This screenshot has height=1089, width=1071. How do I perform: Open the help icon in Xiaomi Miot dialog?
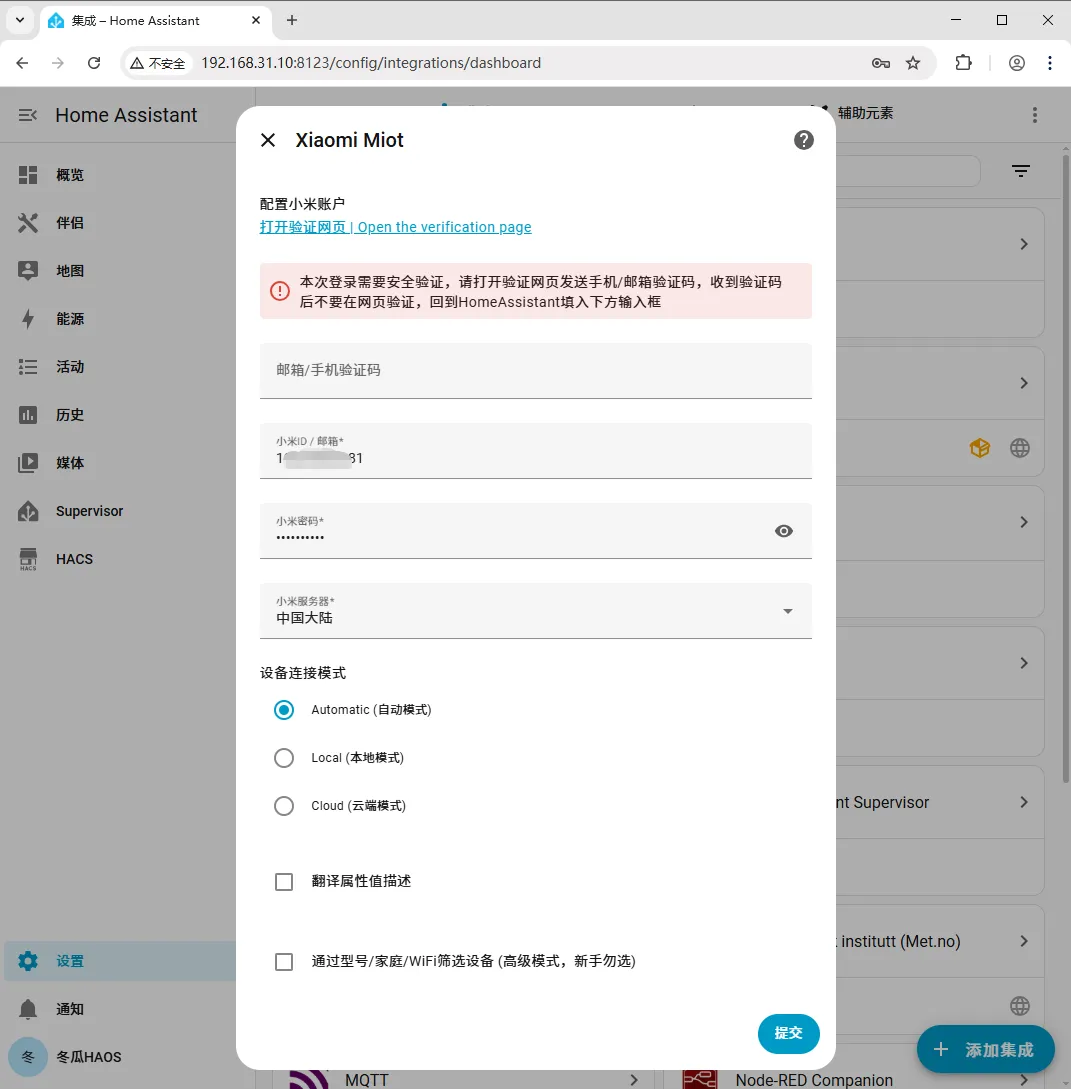[804, 140]
